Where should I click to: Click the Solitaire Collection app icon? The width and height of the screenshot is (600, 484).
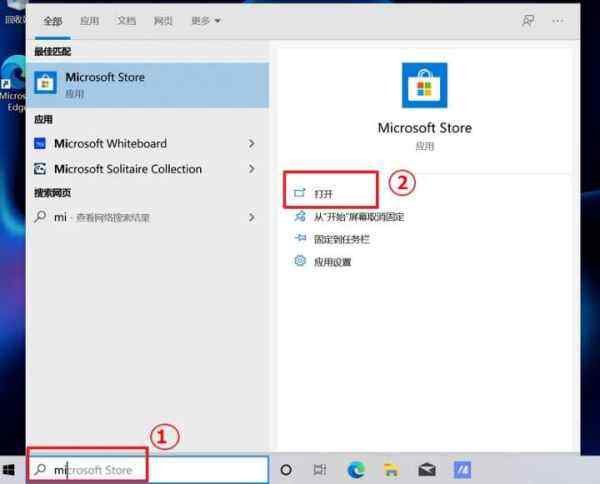pos(40,169)
